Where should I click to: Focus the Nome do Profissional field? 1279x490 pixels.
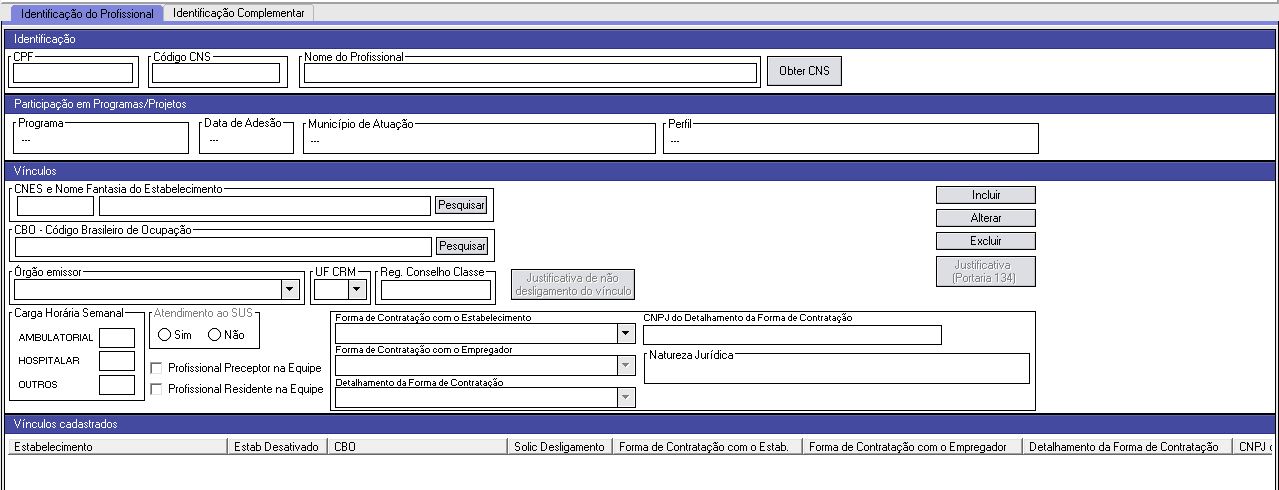coord(530,73)
